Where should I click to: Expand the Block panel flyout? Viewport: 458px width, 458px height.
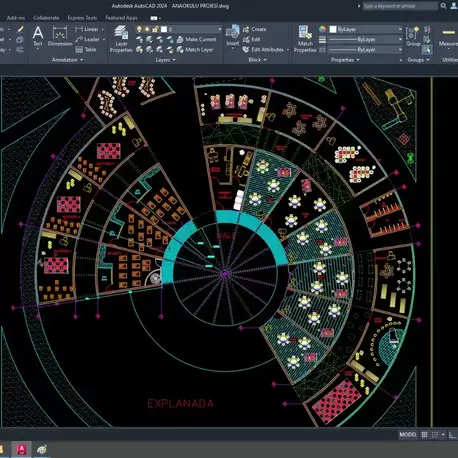(x=257, y=60)
